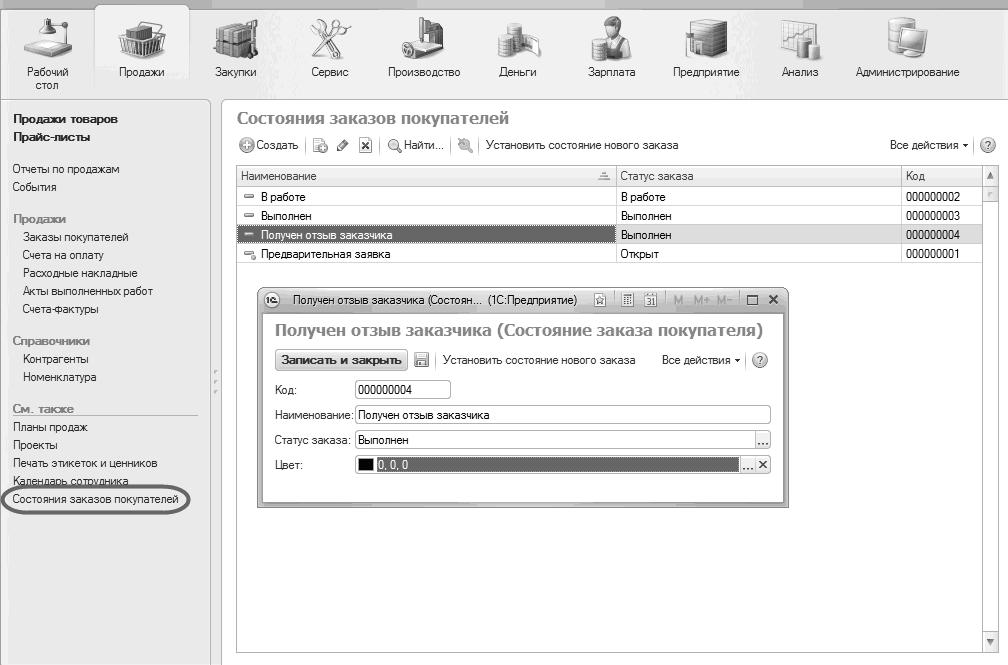Screen dimensions: 1008x665
Task: Click the M+ button in dialog title bar
Action: pos(701,300)
